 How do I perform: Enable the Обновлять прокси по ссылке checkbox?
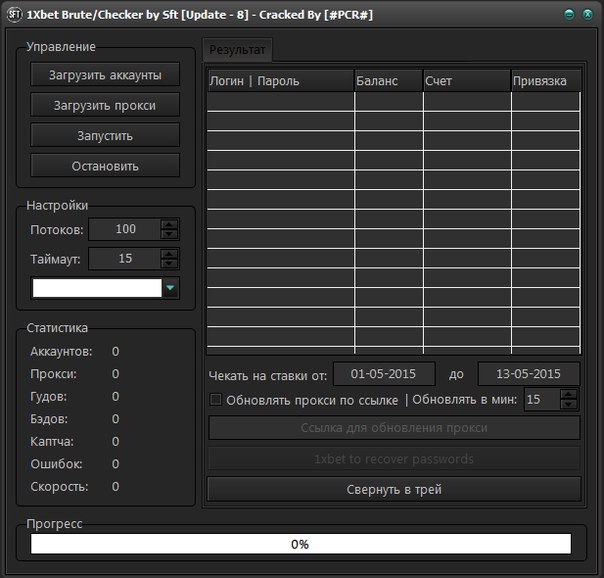(x=216, y=400)
